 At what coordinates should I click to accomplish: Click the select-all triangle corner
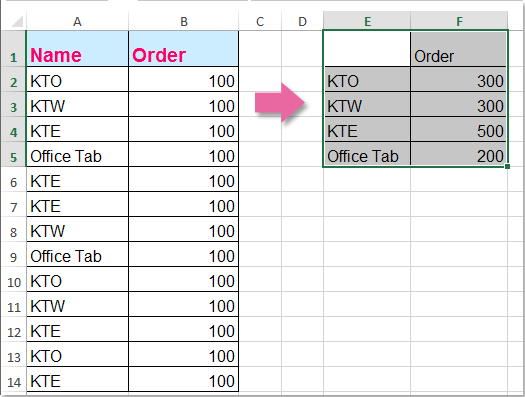[x=16, y=21]
